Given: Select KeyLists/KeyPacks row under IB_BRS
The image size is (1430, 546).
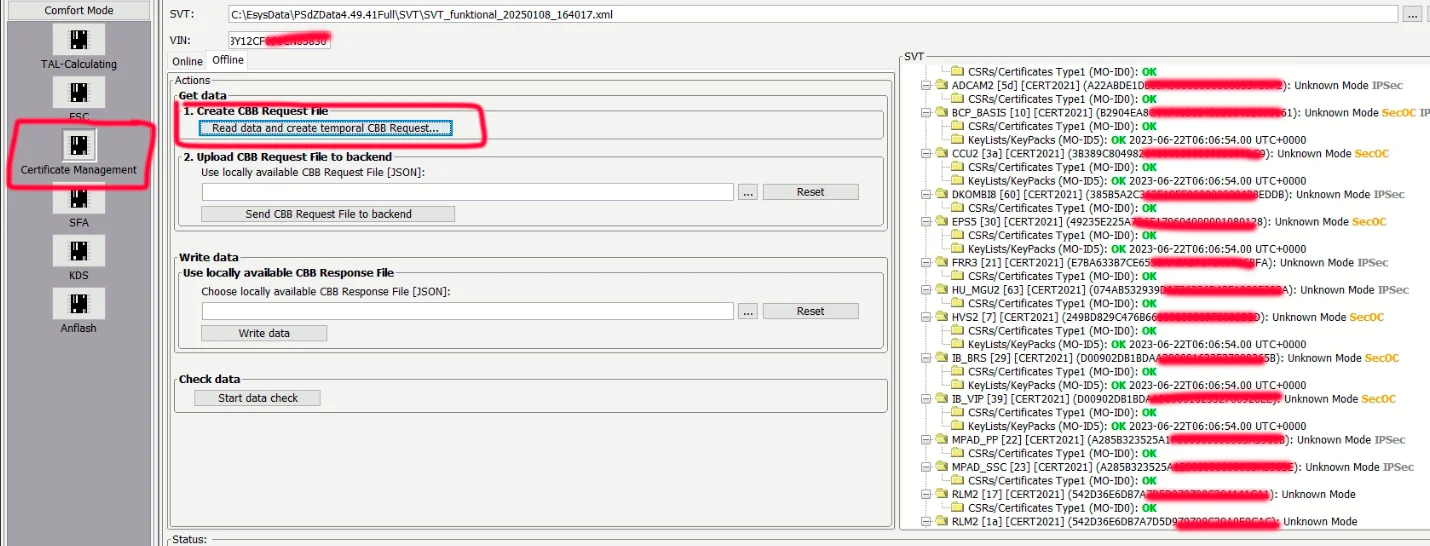Looking at the screenshot, I should click(1128, 385).
